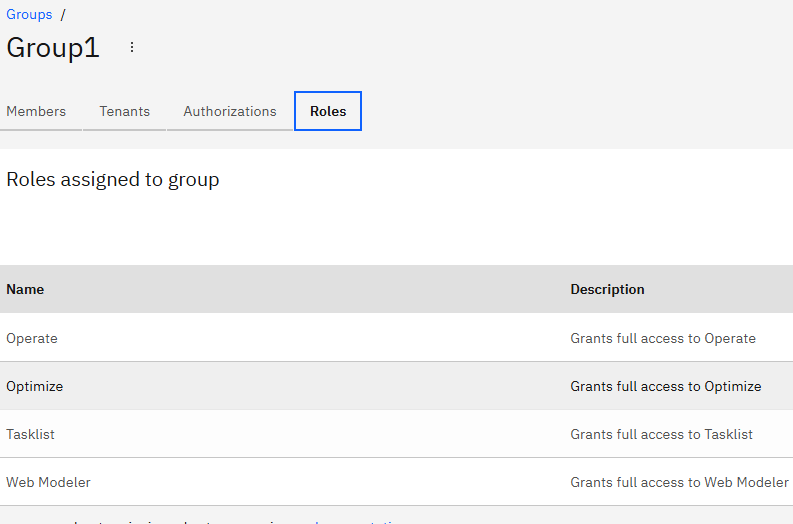This screenshot has height=524, width=793.
Task: Click the Description column header
Action: 607,289
